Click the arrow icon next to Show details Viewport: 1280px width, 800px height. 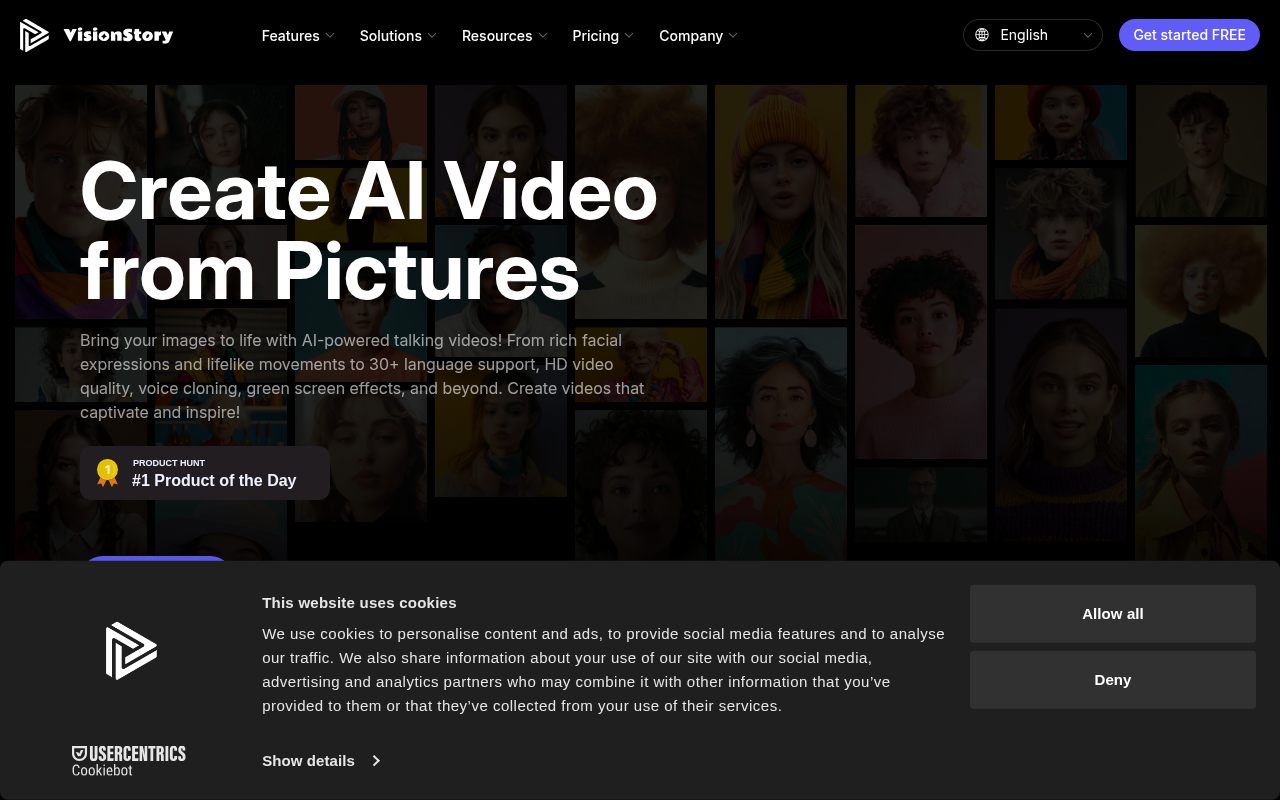click(x=376, y=761)
